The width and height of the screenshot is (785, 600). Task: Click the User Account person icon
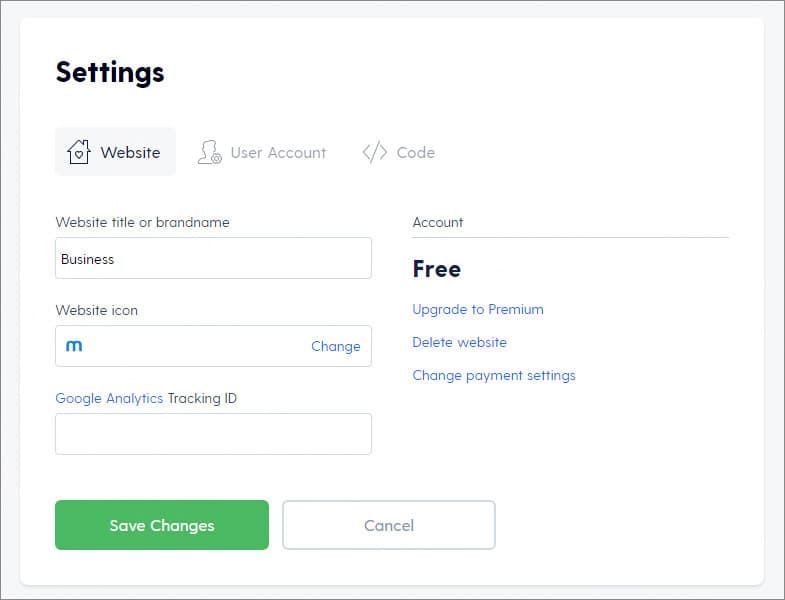pos(209,152)
